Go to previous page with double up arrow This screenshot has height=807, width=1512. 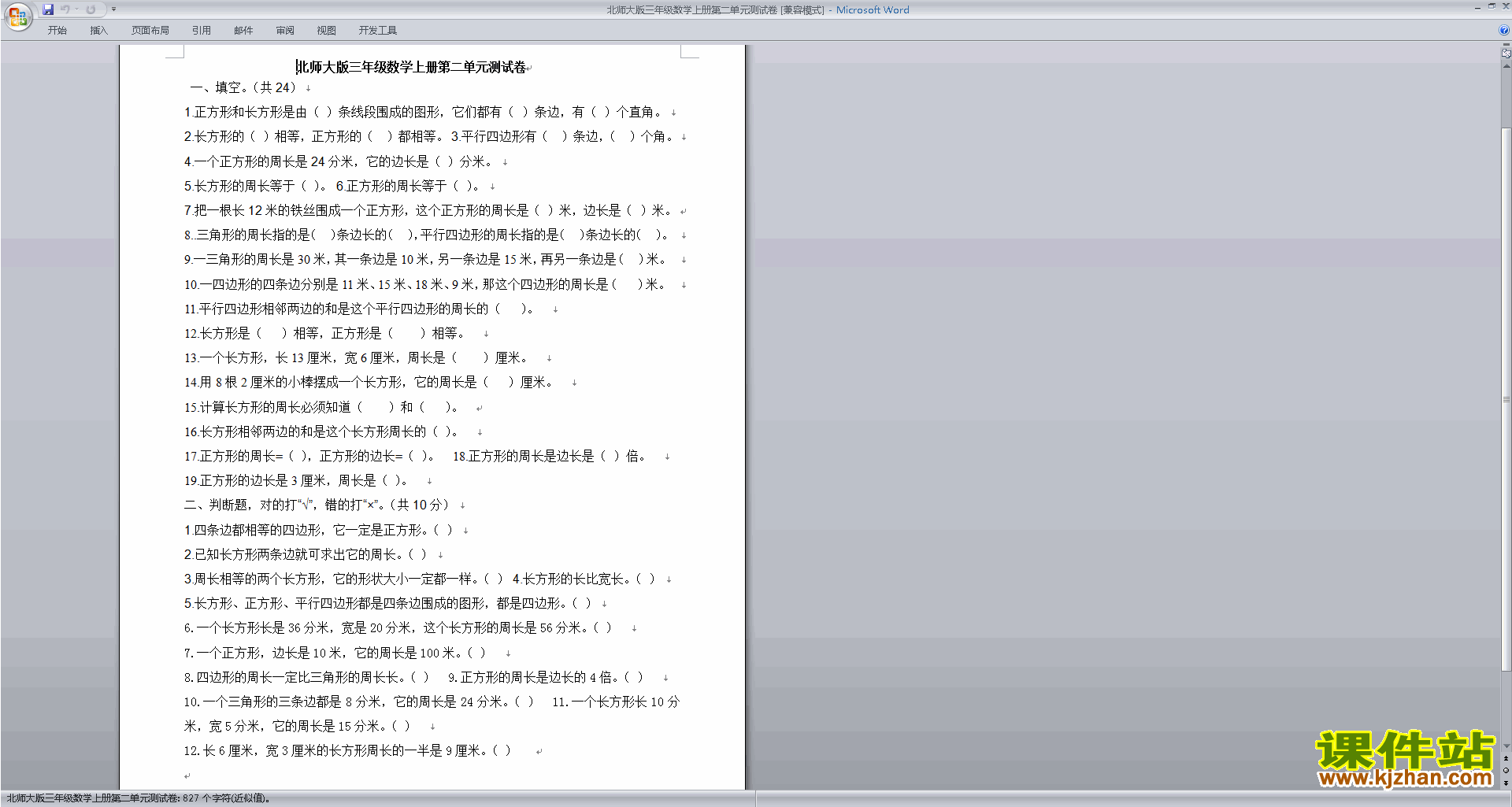coord(1506,758)
